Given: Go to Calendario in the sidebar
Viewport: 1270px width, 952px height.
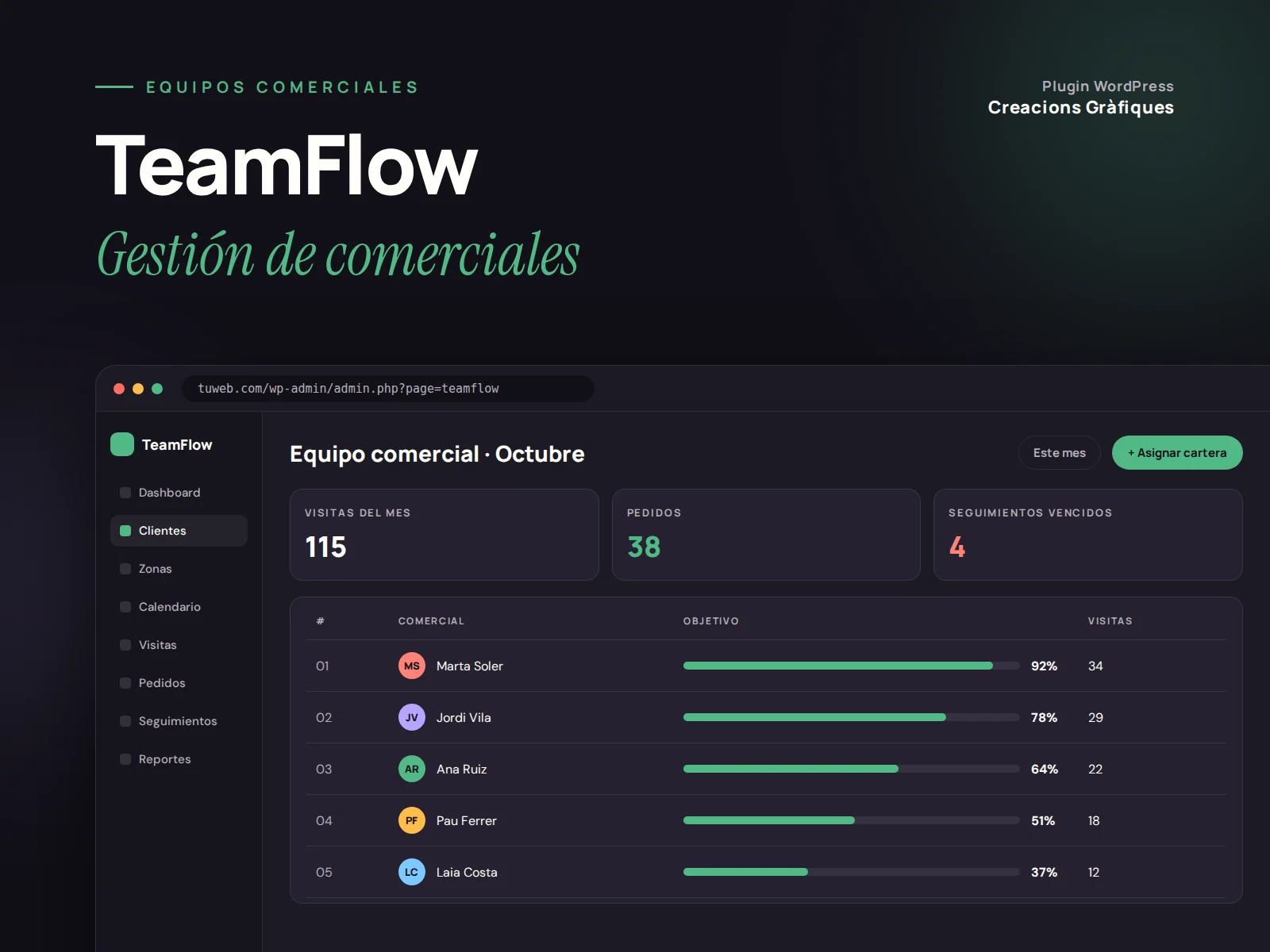Looking at the screenshot, I should coord(179,607).
